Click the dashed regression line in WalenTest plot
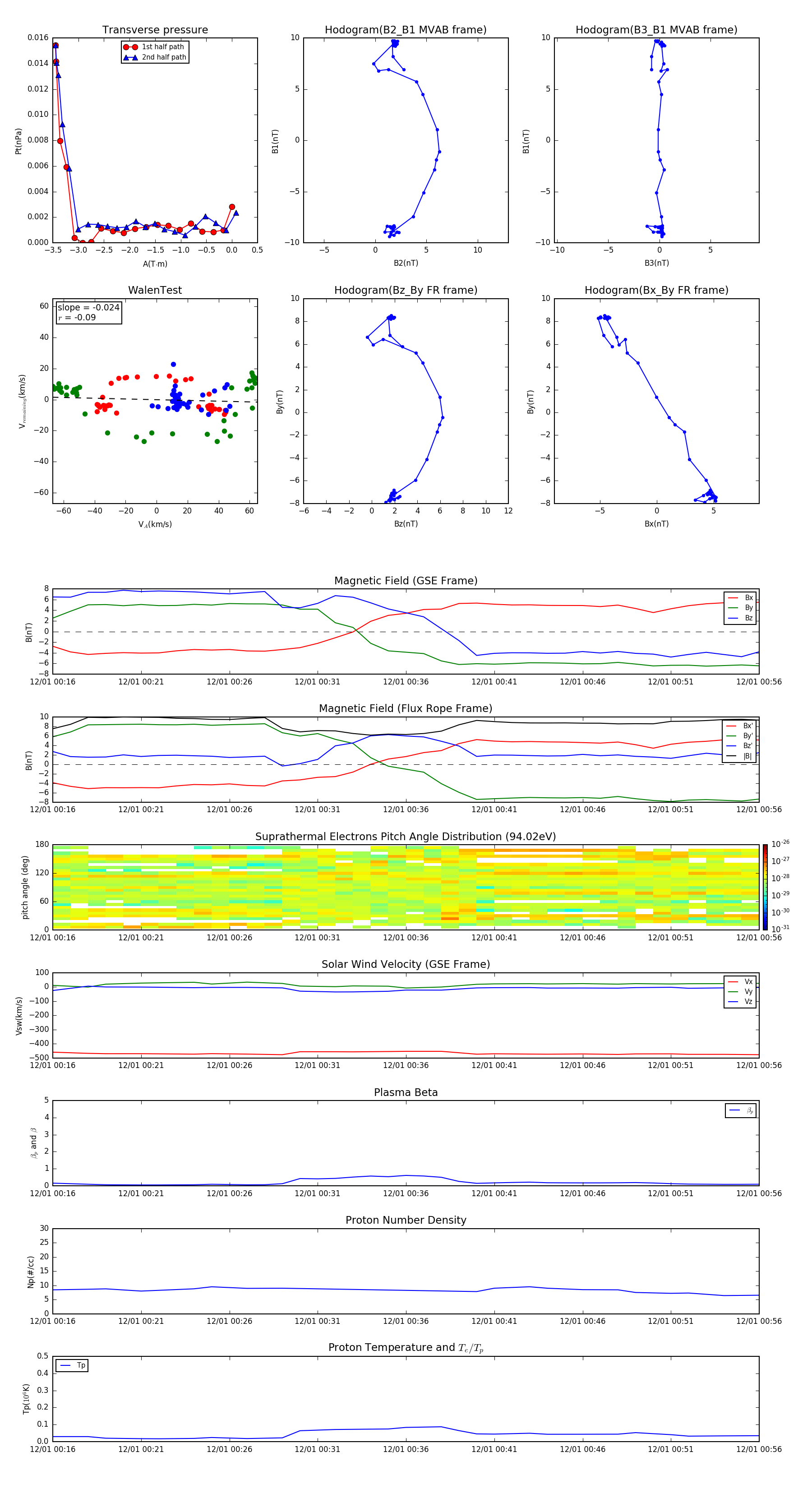This screenshot has height=1489, width=812. pyautogui.click(x=155, y=399)
